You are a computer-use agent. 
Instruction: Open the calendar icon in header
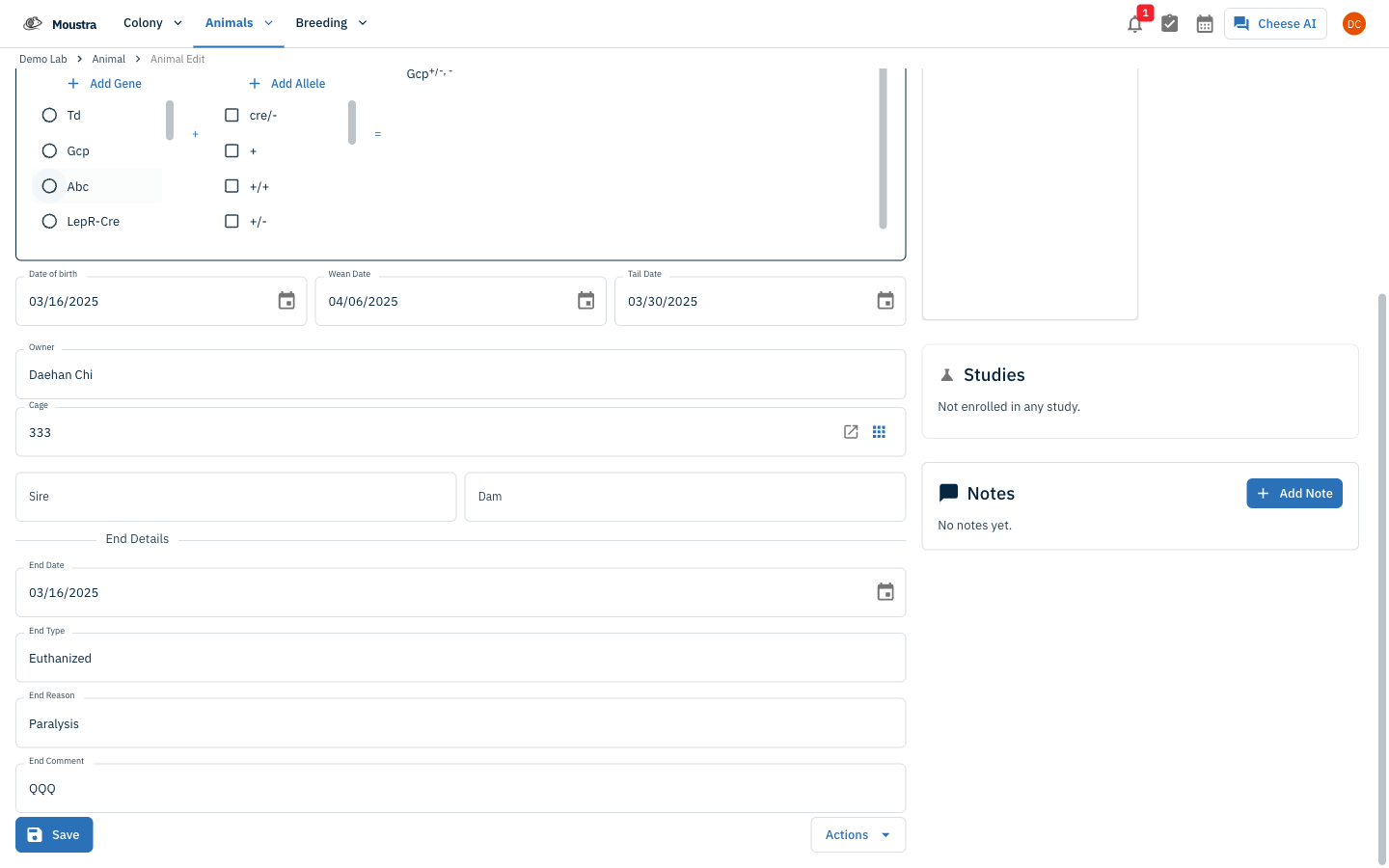click(1205, 24)
